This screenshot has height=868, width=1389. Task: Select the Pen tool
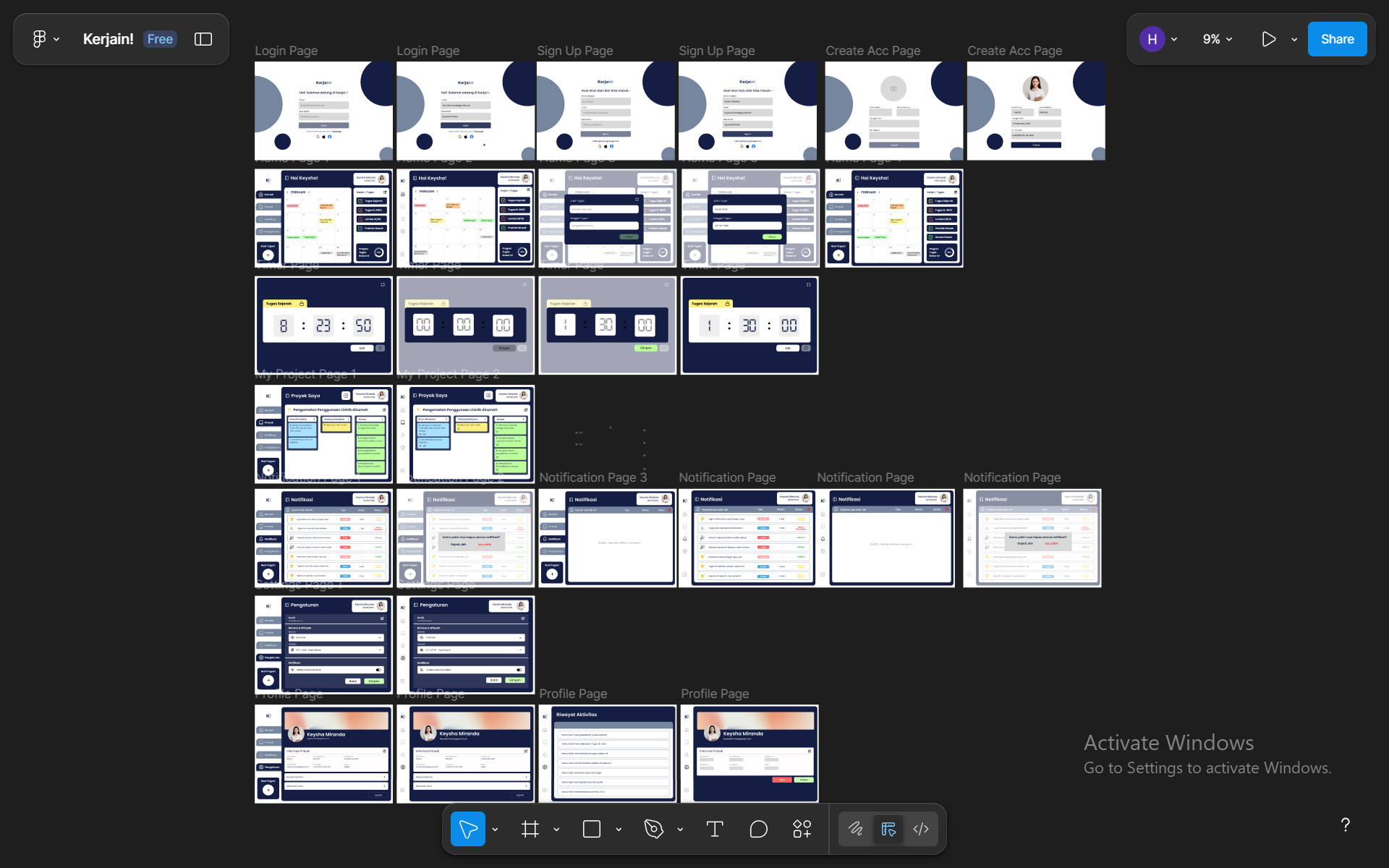pos(653,829)
